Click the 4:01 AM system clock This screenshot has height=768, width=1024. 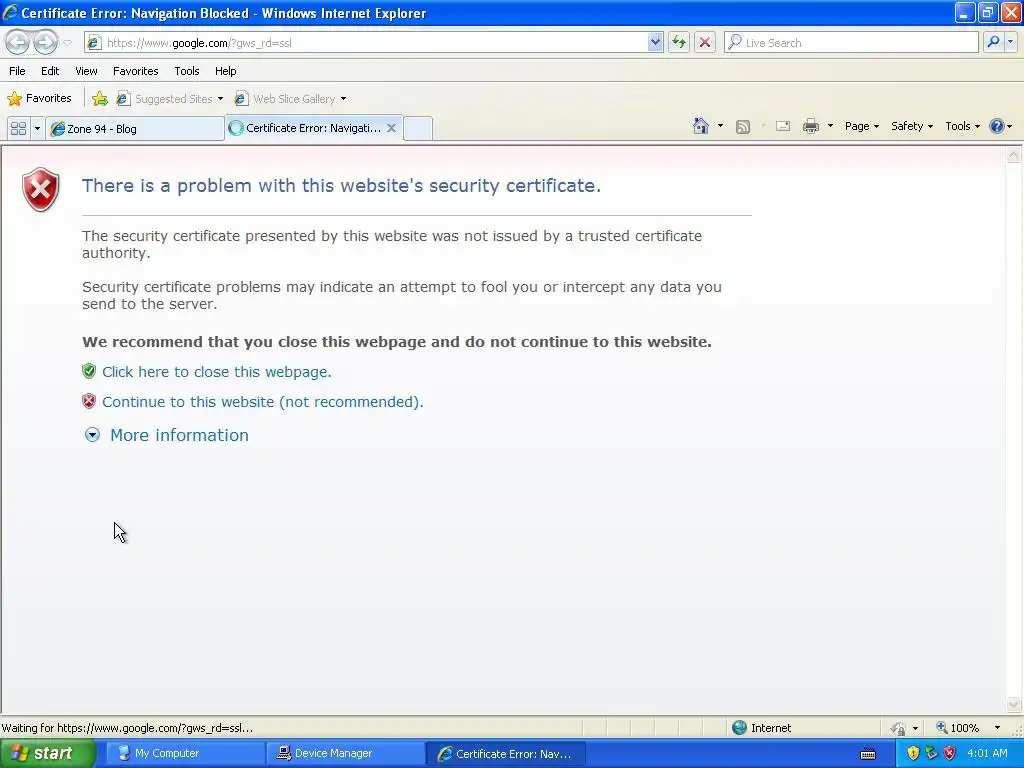[987, 754]
